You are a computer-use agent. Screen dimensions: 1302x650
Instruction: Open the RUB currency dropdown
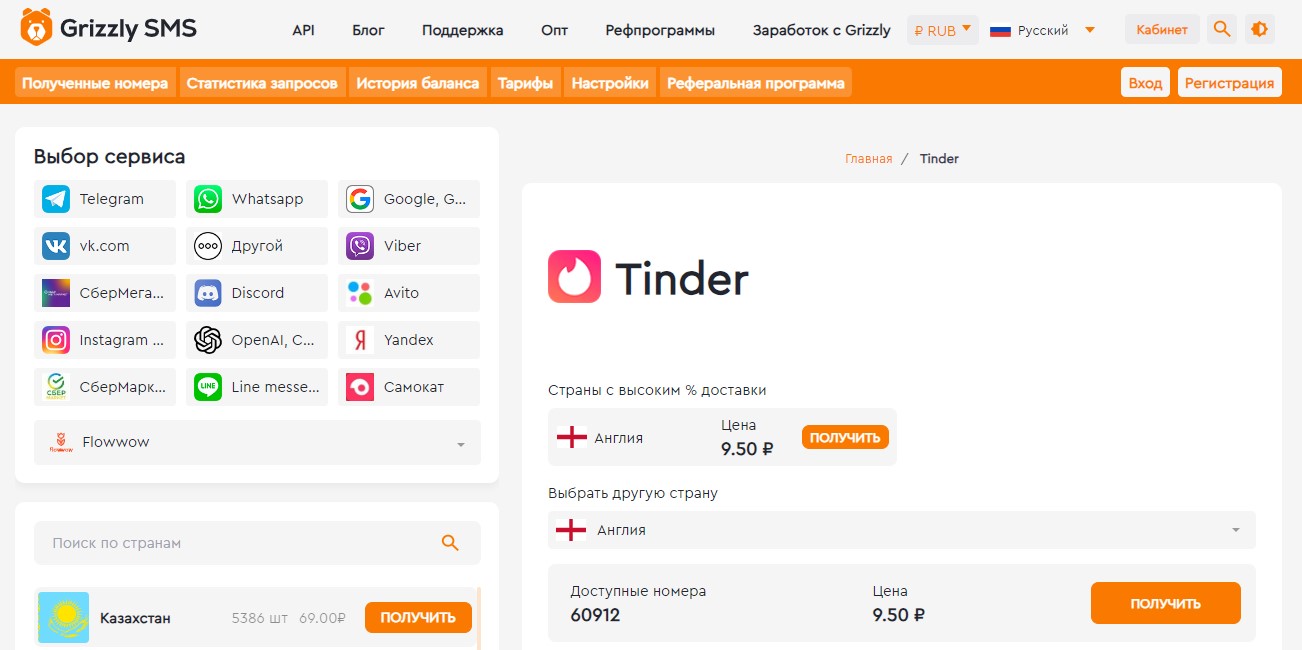942,30
